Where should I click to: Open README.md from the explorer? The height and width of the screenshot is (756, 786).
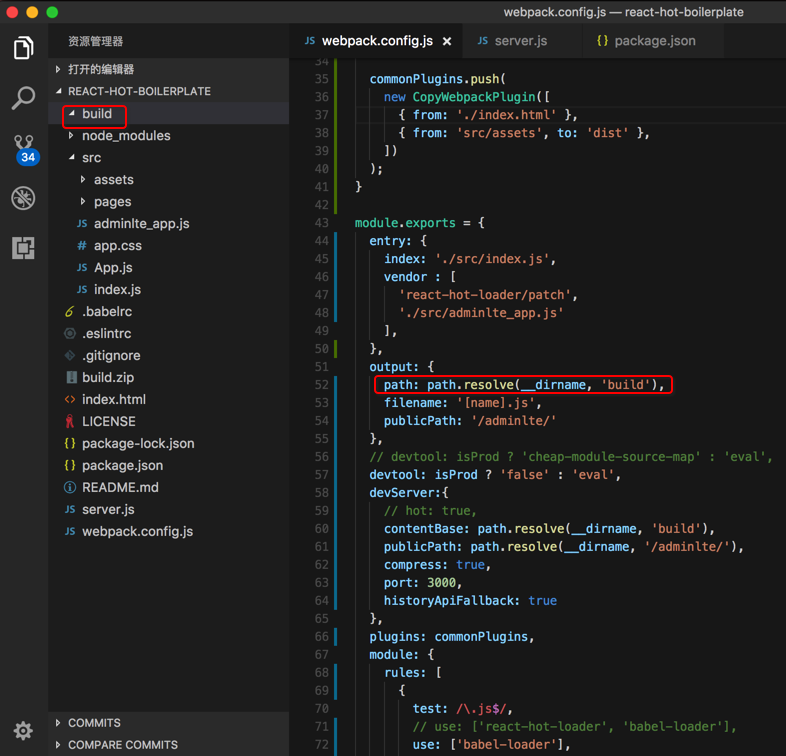tap(120, 487)
